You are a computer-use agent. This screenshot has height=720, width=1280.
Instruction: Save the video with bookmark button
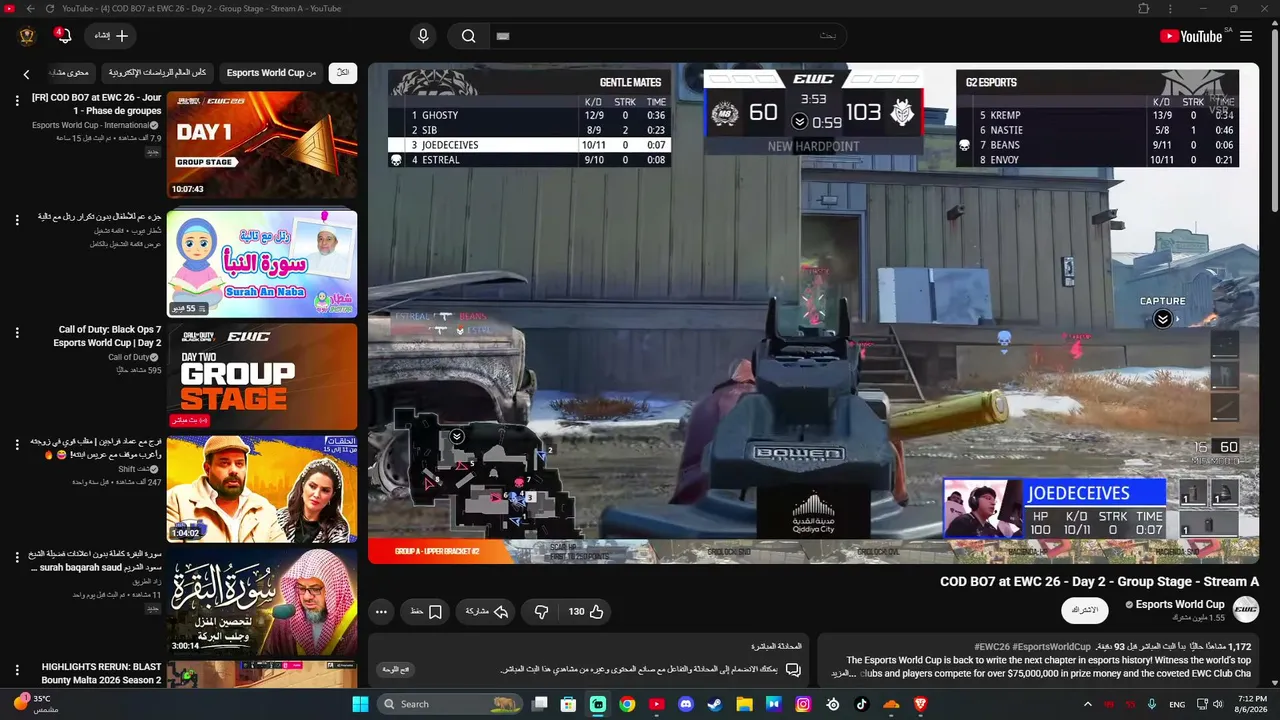point(427,611)
